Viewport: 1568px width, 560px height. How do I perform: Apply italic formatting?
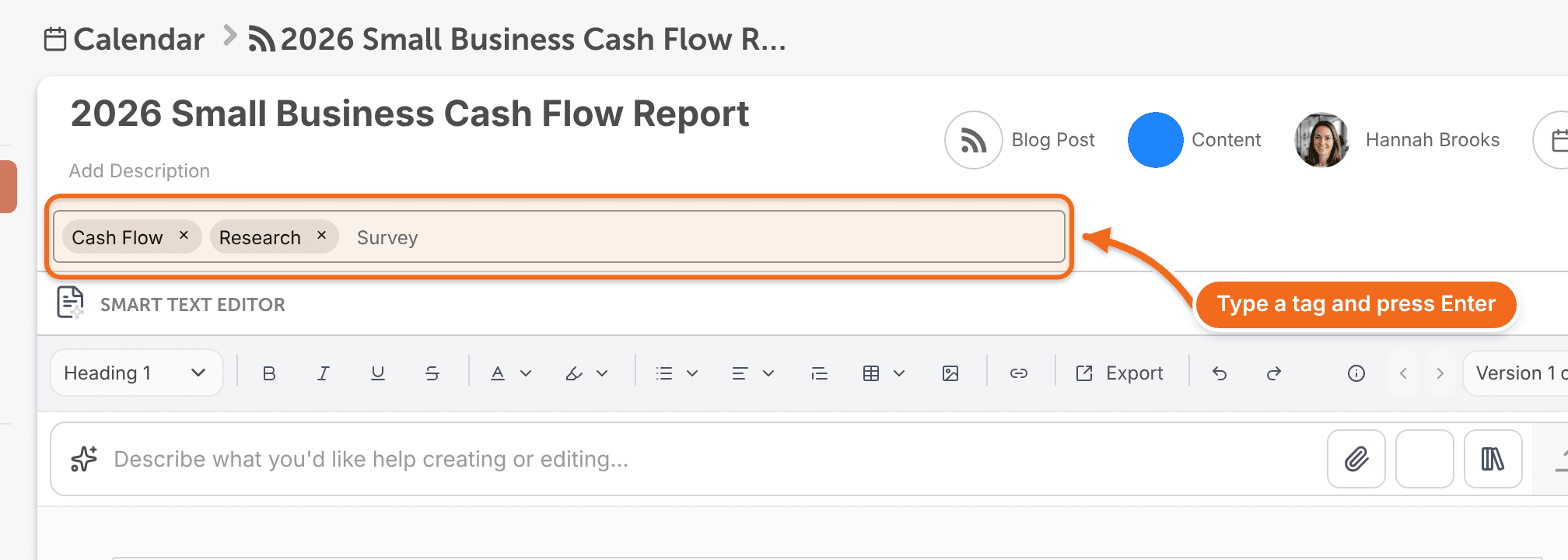(324, 373)
